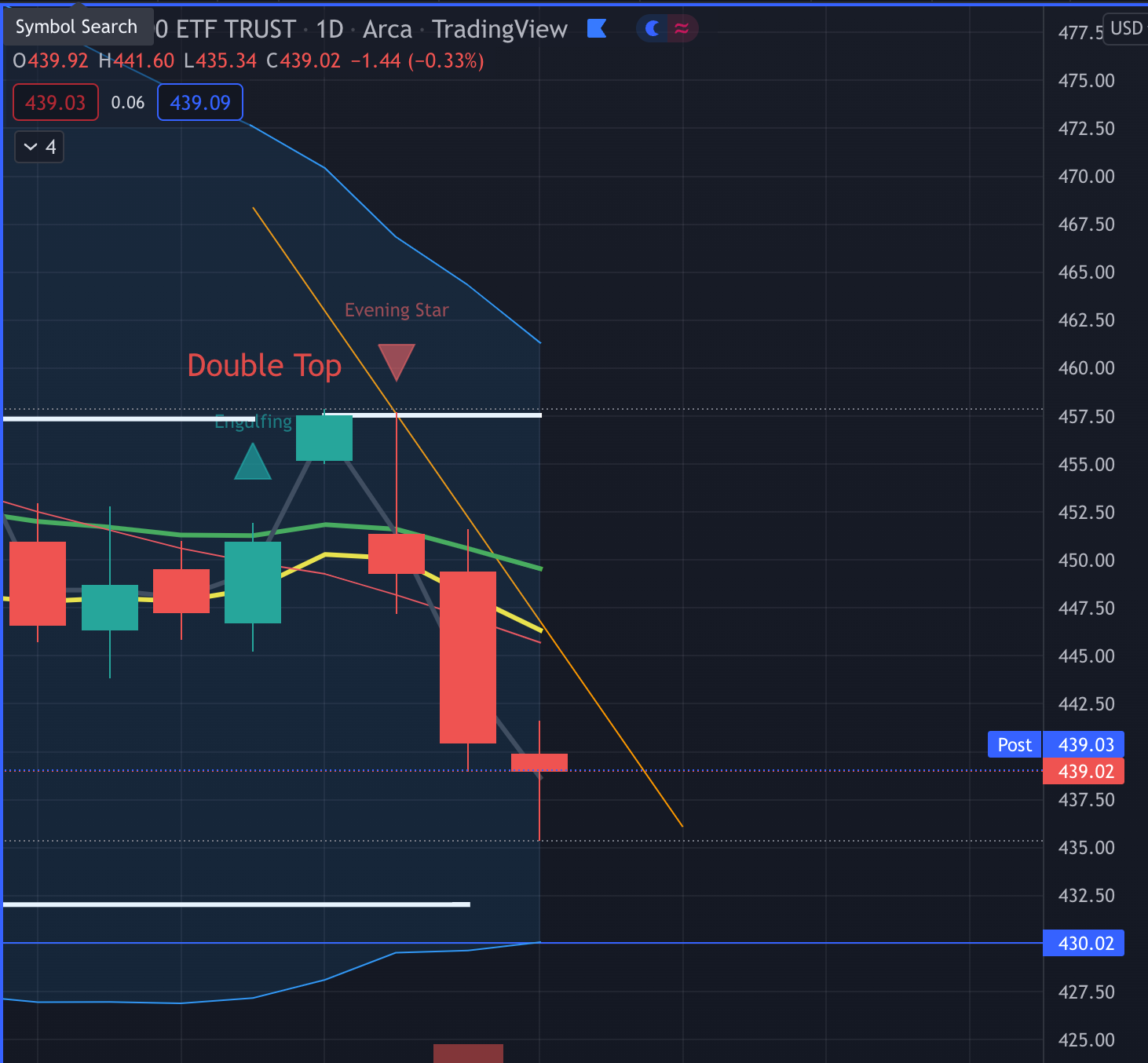The width and height of the screenshot is (1148, 1063).
Task: Click the small red last candle body
Action: pyautogui.click(x=539, y=762)
